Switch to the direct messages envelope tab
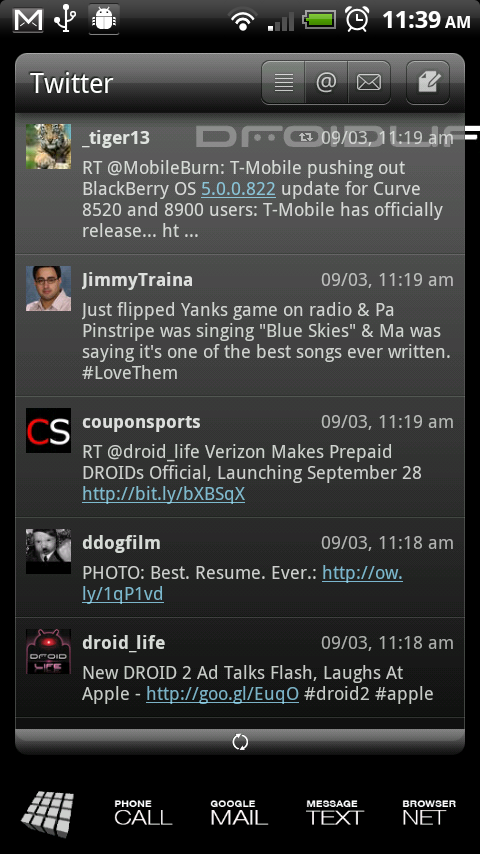The width and height of the screenshot is (480, 854). click(369, 82)
